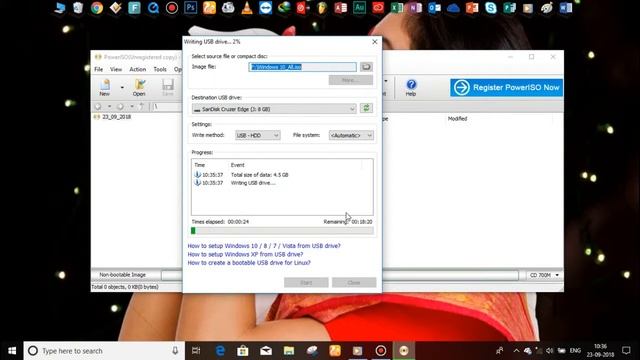Launch Word from desktop icons

[x=566, y=8]
